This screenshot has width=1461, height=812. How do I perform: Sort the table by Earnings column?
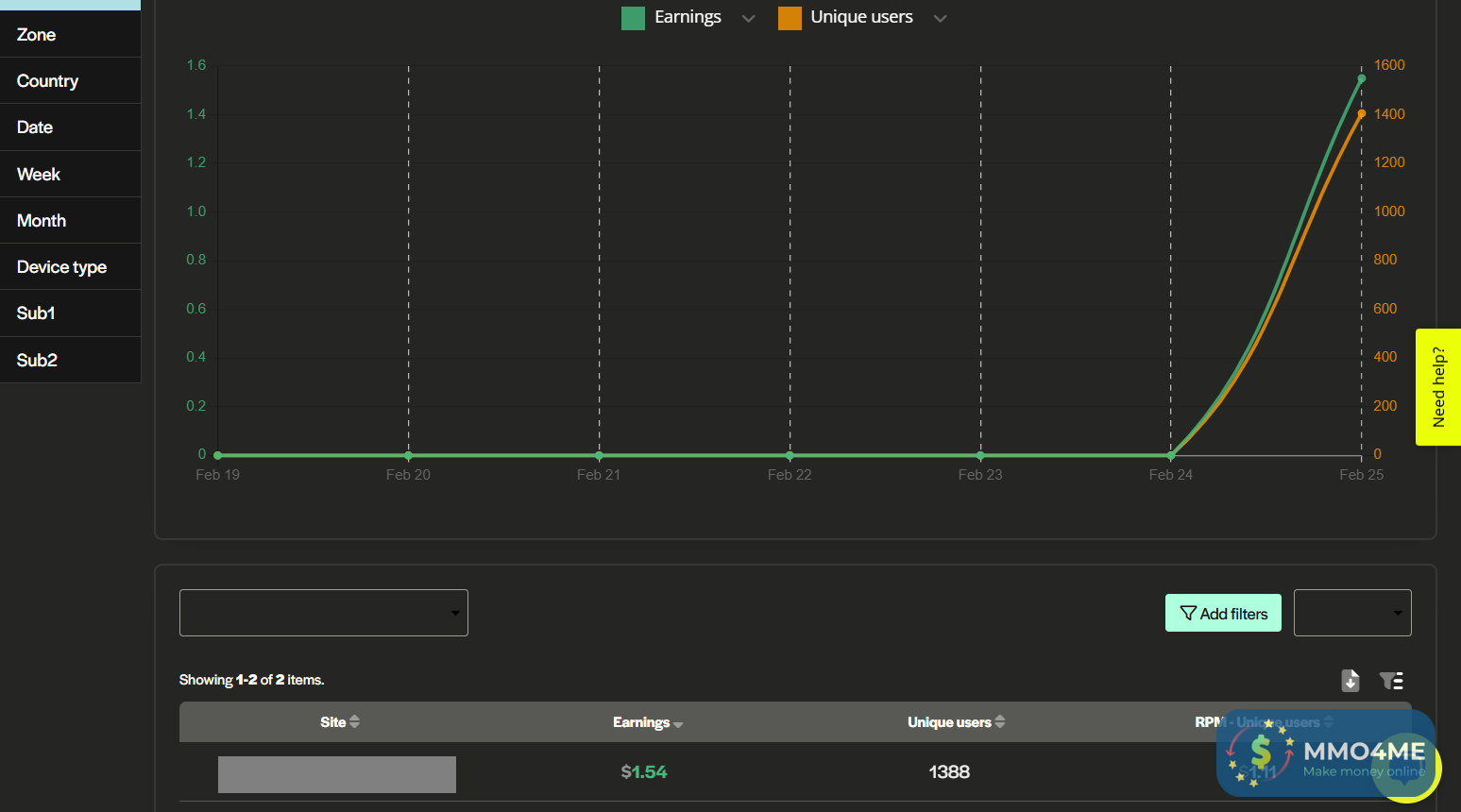[x=648, y=722]
